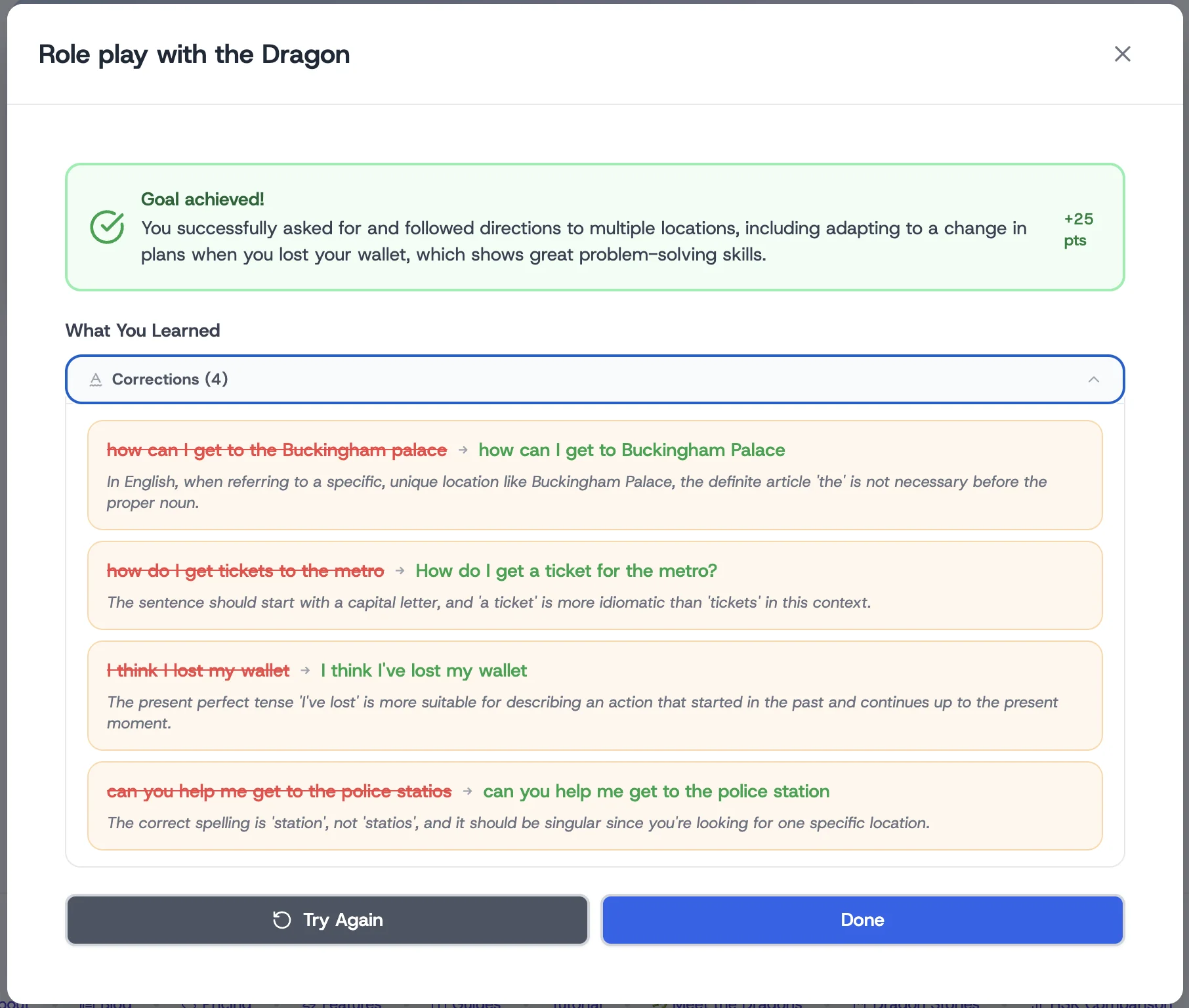Click the arrow in the metro ticket correction
This screenshot has width=1189, height=1008.
click(400, 571)
